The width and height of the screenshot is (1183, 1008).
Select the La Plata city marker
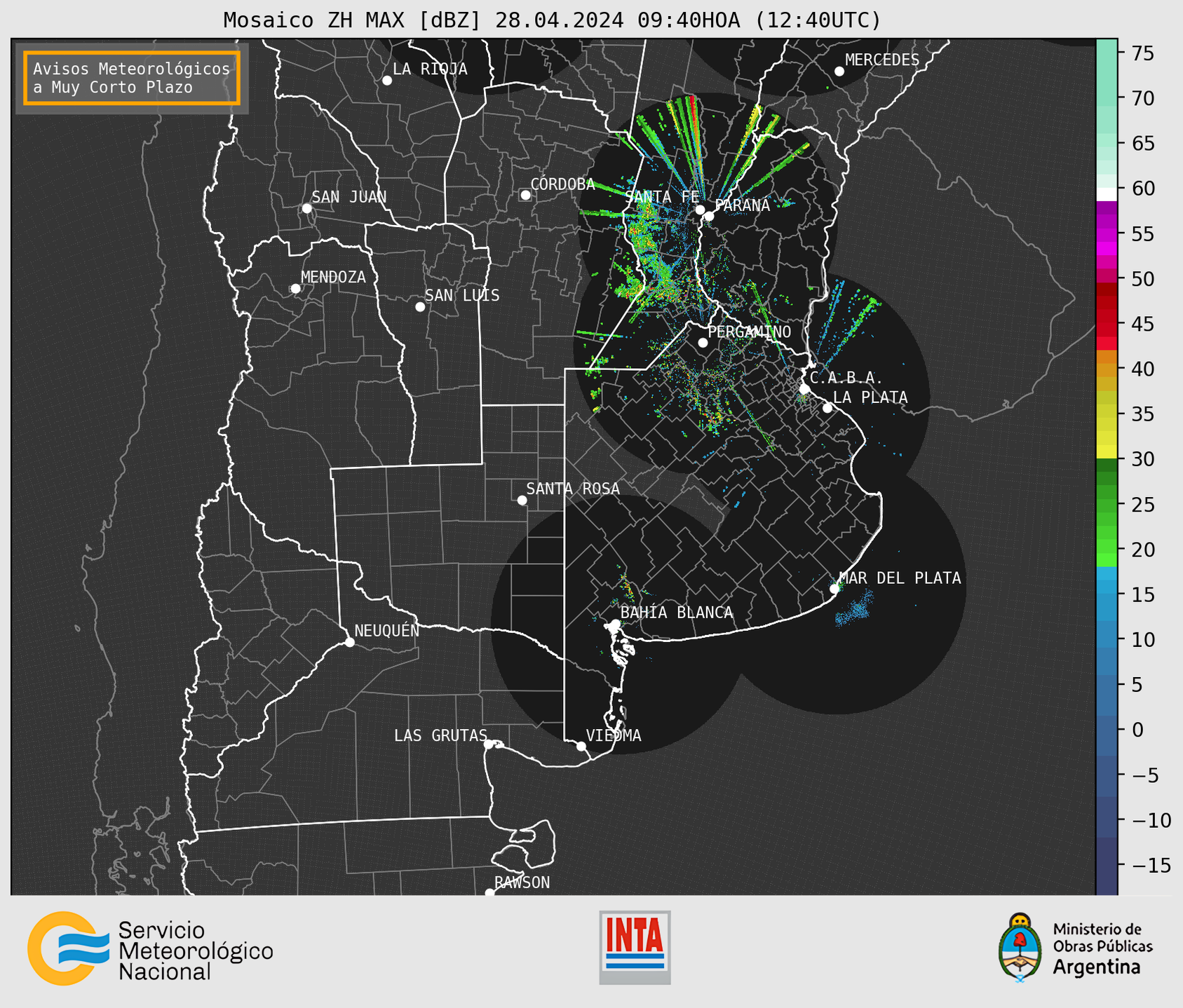pyautogui.click(x=827, y=408)
